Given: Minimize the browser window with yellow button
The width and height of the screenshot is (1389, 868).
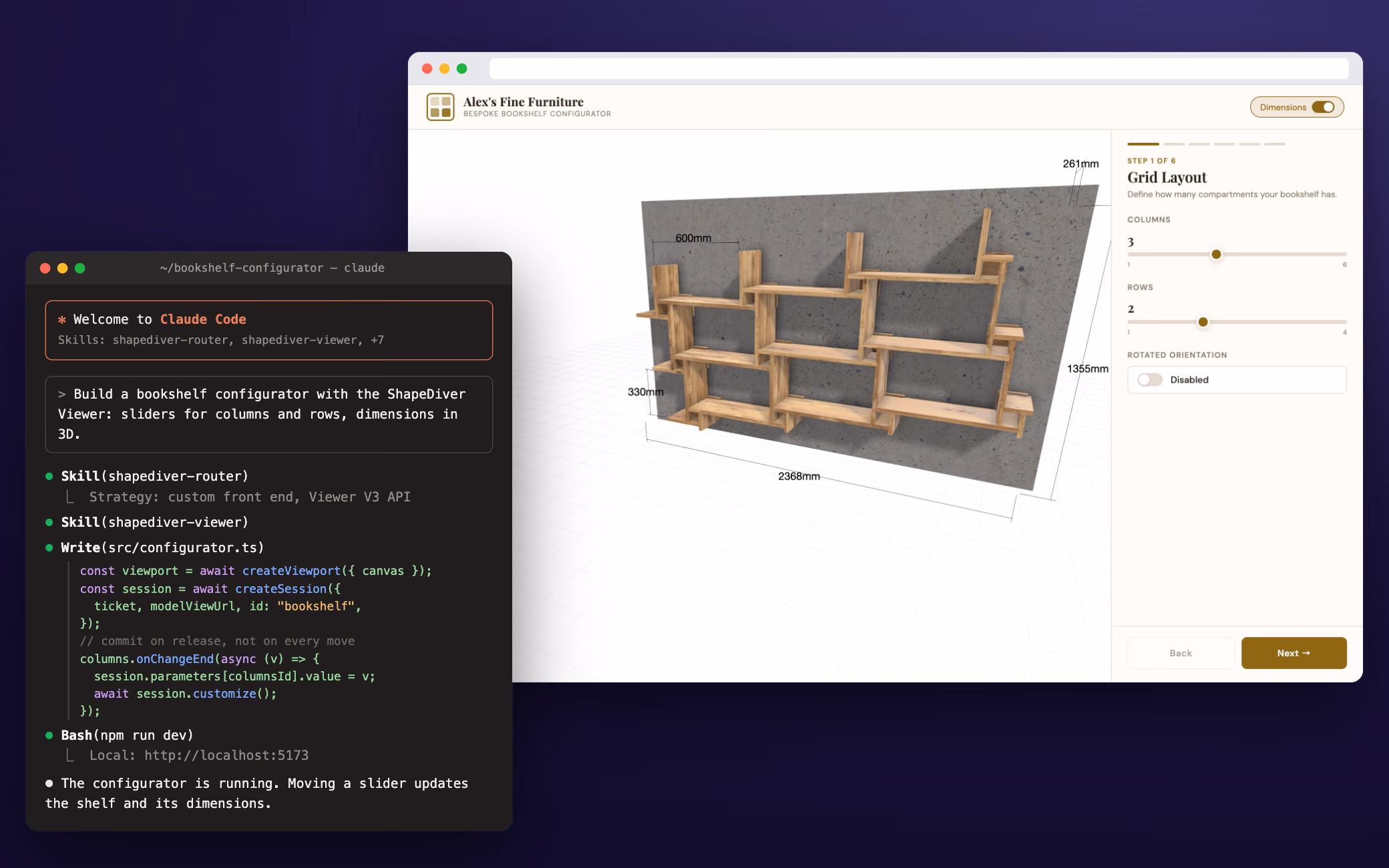Looking at the screenshot, I should click(x=445, y=69).
